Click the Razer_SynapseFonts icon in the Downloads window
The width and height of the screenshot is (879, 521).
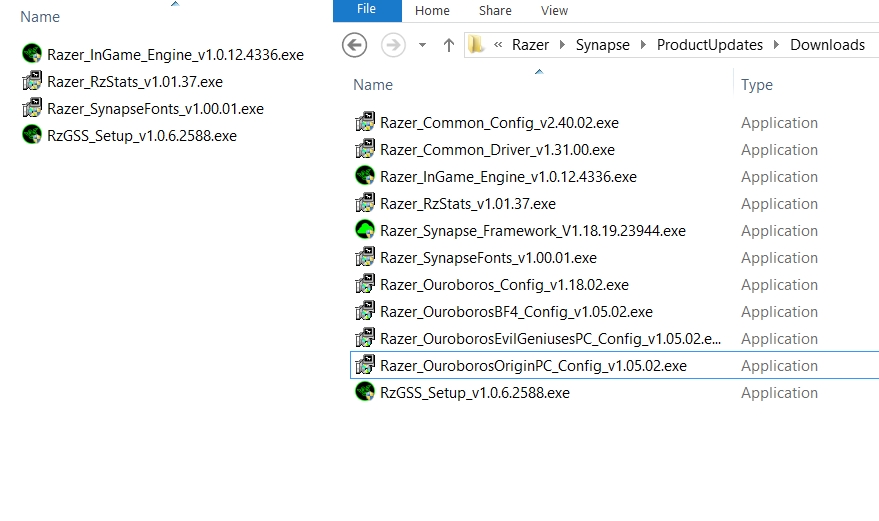tap(365, 257)
